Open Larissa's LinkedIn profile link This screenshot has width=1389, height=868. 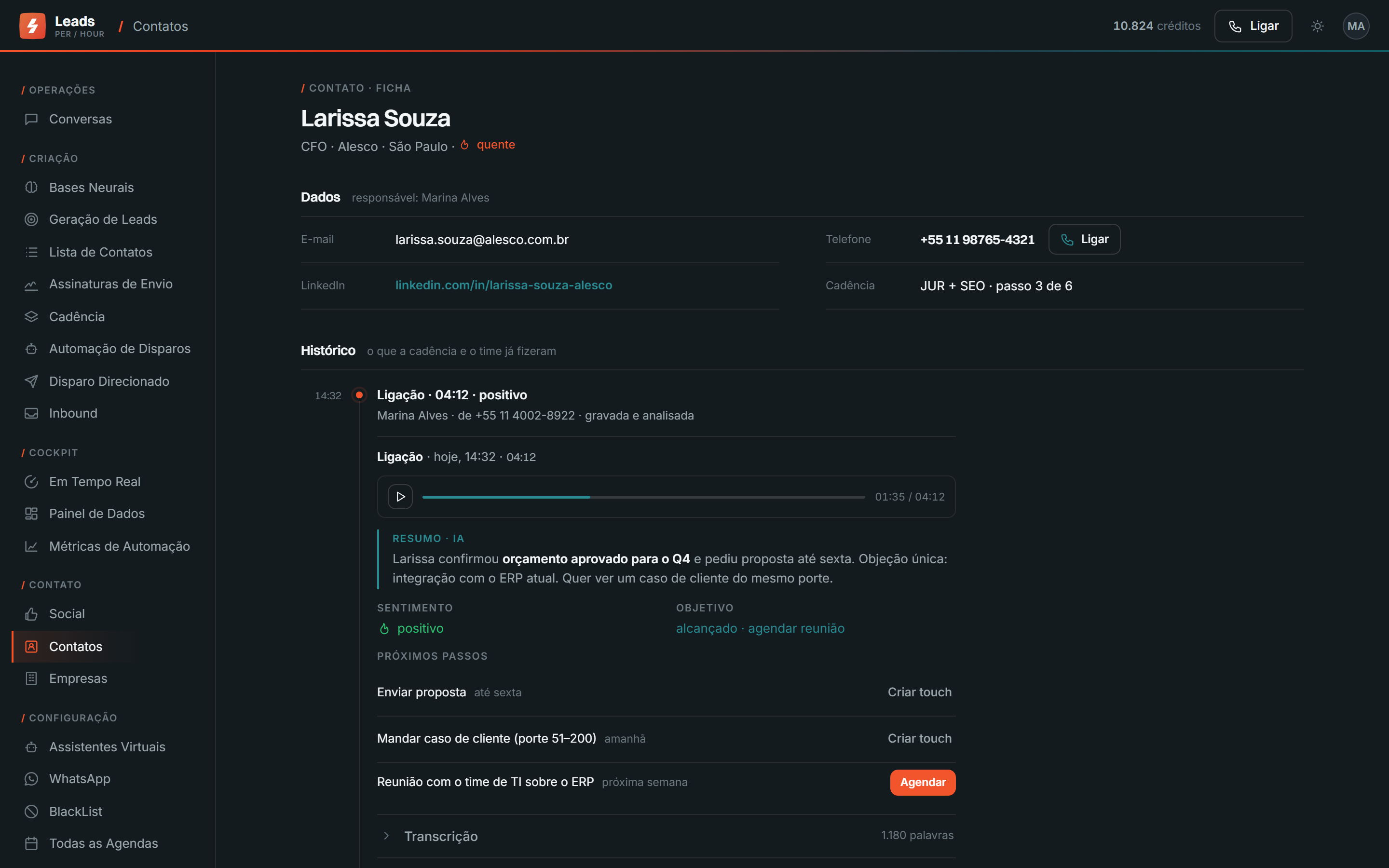(x=504, y=285)
